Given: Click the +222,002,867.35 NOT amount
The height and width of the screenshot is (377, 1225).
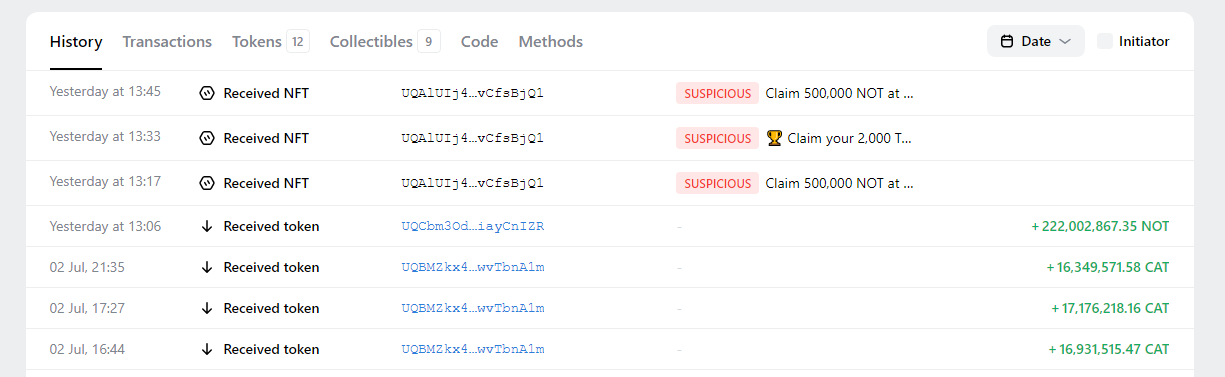Looking at the screenshot, I should (1100, 226).
